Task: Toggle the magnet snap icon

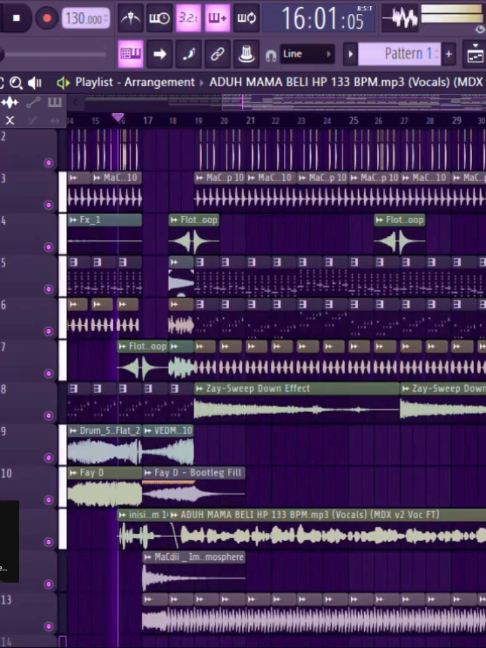Action: click(271, 55)
